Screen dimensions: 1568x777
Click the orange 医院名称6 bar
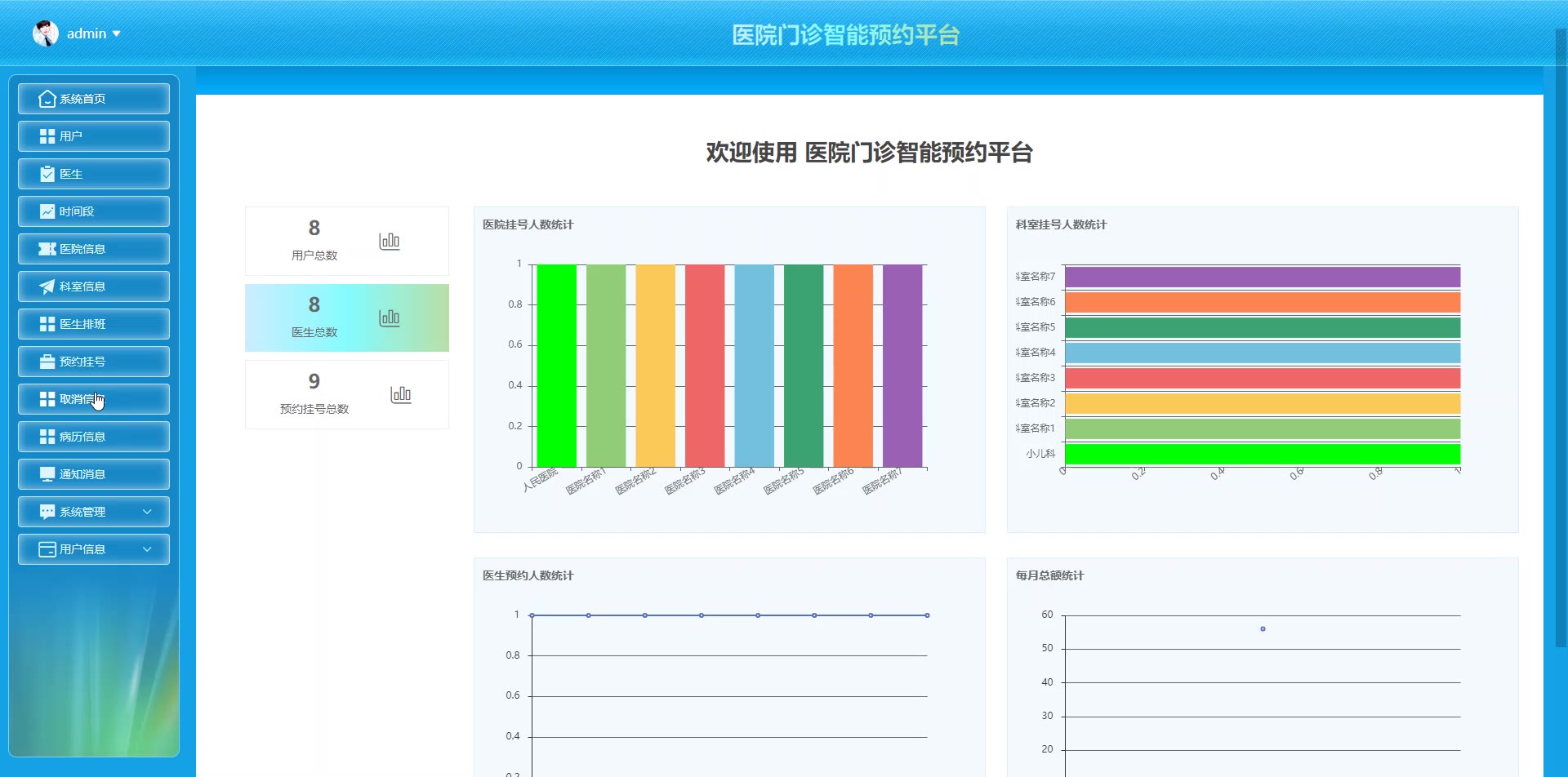pos(853,366)
